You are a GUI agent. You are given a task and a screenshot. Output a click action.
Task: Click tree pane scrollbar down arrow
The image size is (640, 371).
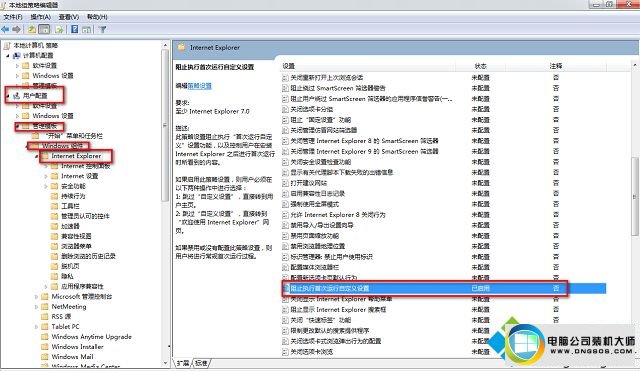click(x=165, y=363)
